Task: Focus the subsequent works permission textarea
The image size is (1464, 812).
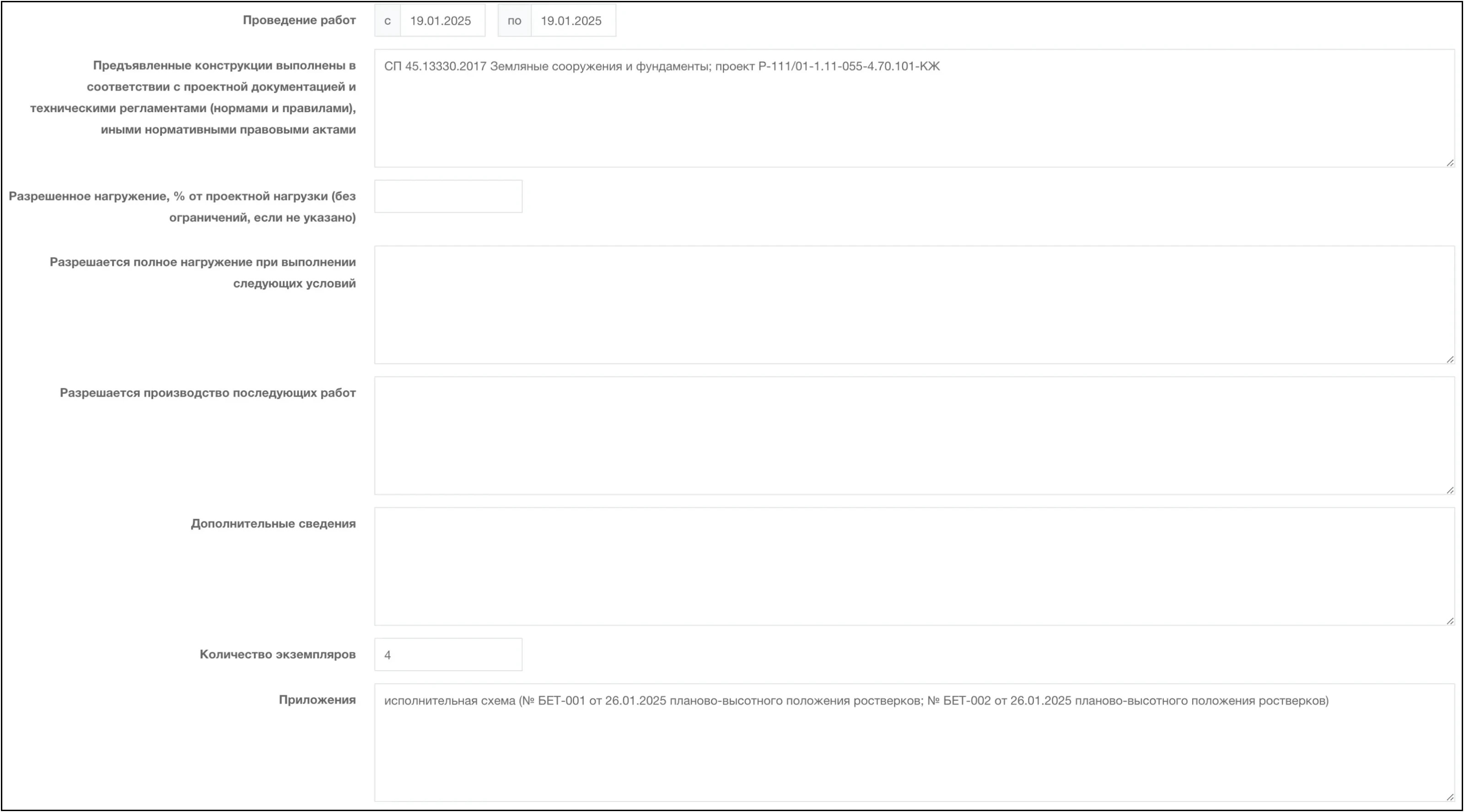Action: (913, 435)
